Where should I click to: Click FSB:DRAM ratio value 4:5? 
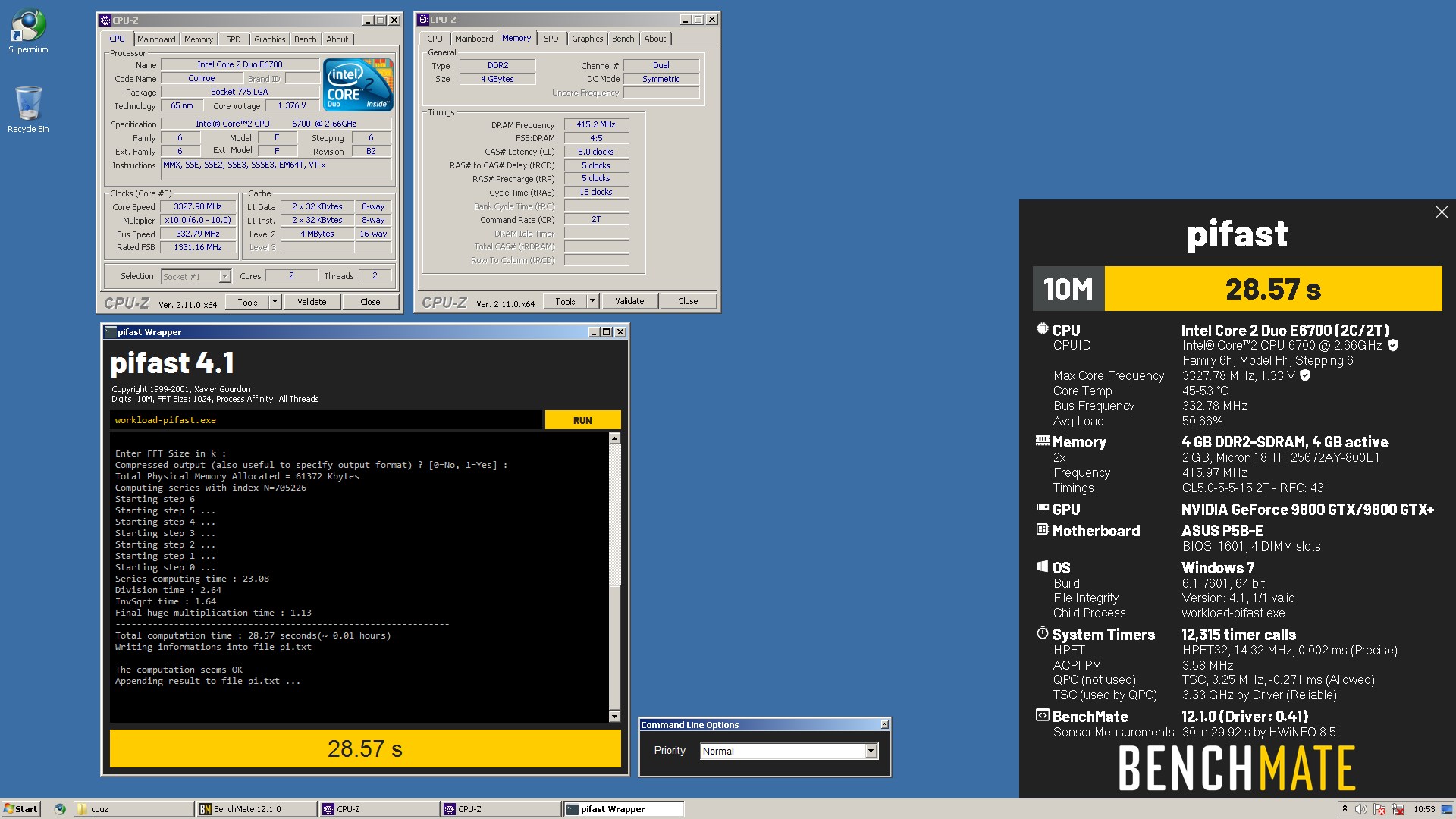(x=596, y=138)
